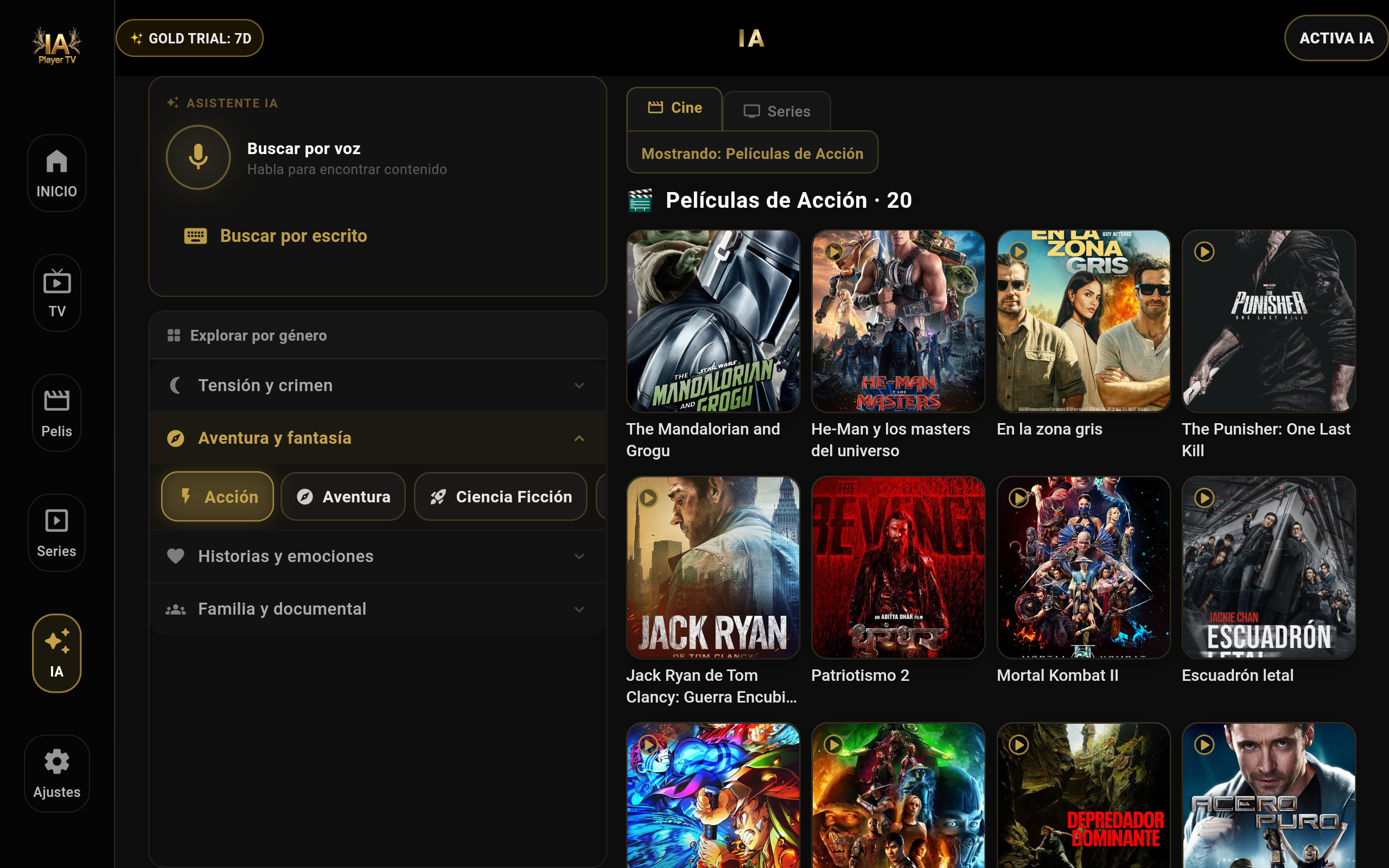Image resolution: width=1389 pixels, height=868 pixels.
Task: Open the Series sidebar section
Action: pyautogui.click(x=56, y=533)
